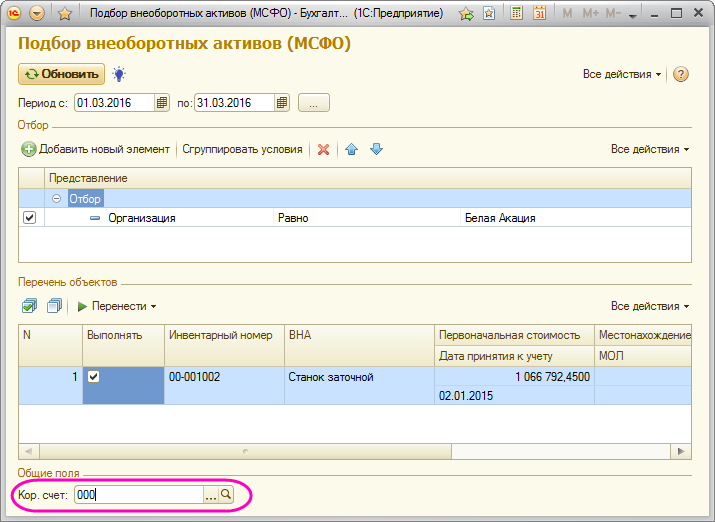Screen dimensions: 715x522
Task: Click magnifier icon in Кор. счет field
Action: click(x=226, y=494)
